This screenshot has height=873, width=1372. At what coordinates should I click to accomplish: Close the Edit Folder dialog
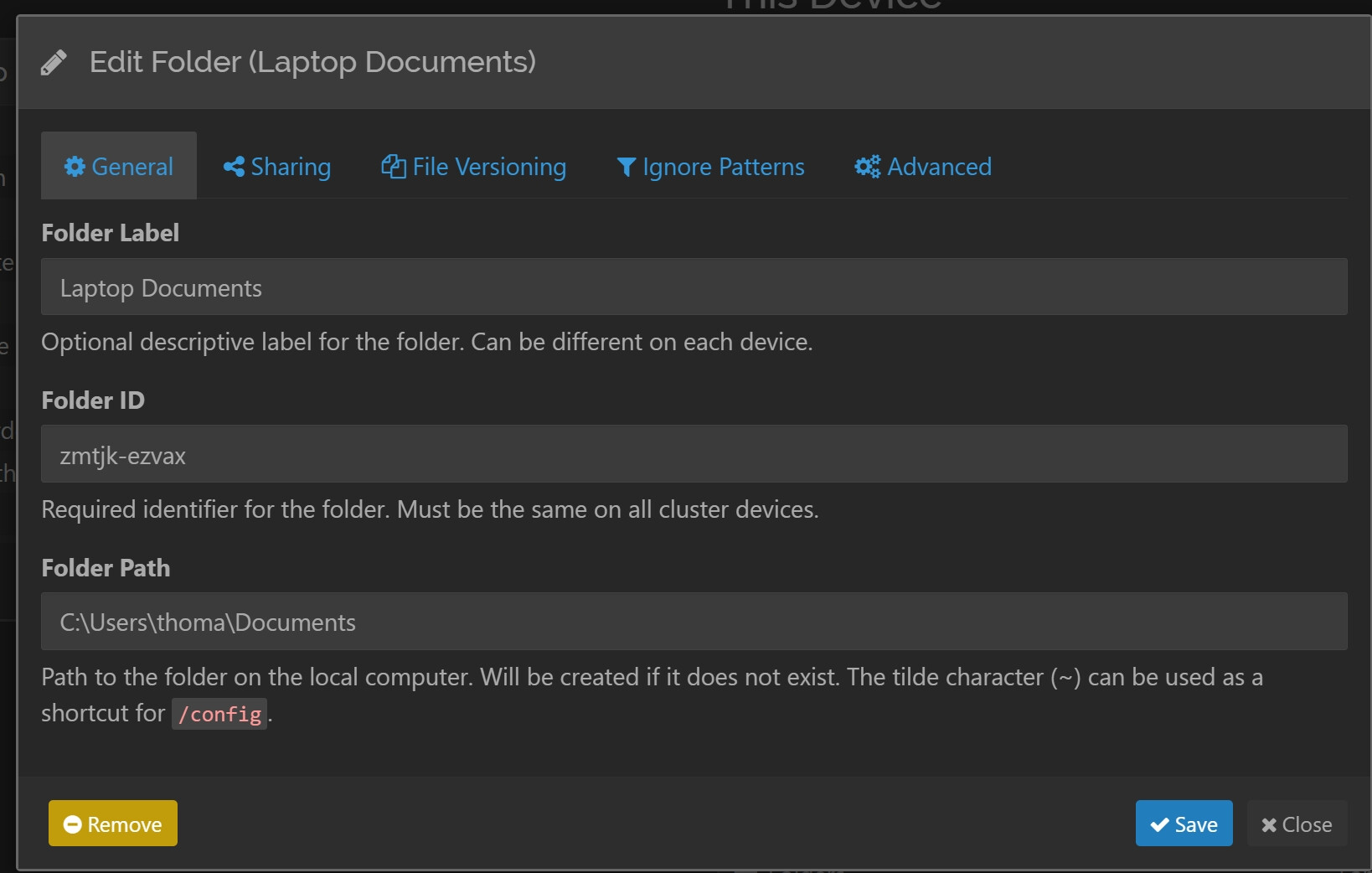pyautogui.click(x=1297, y=824)
